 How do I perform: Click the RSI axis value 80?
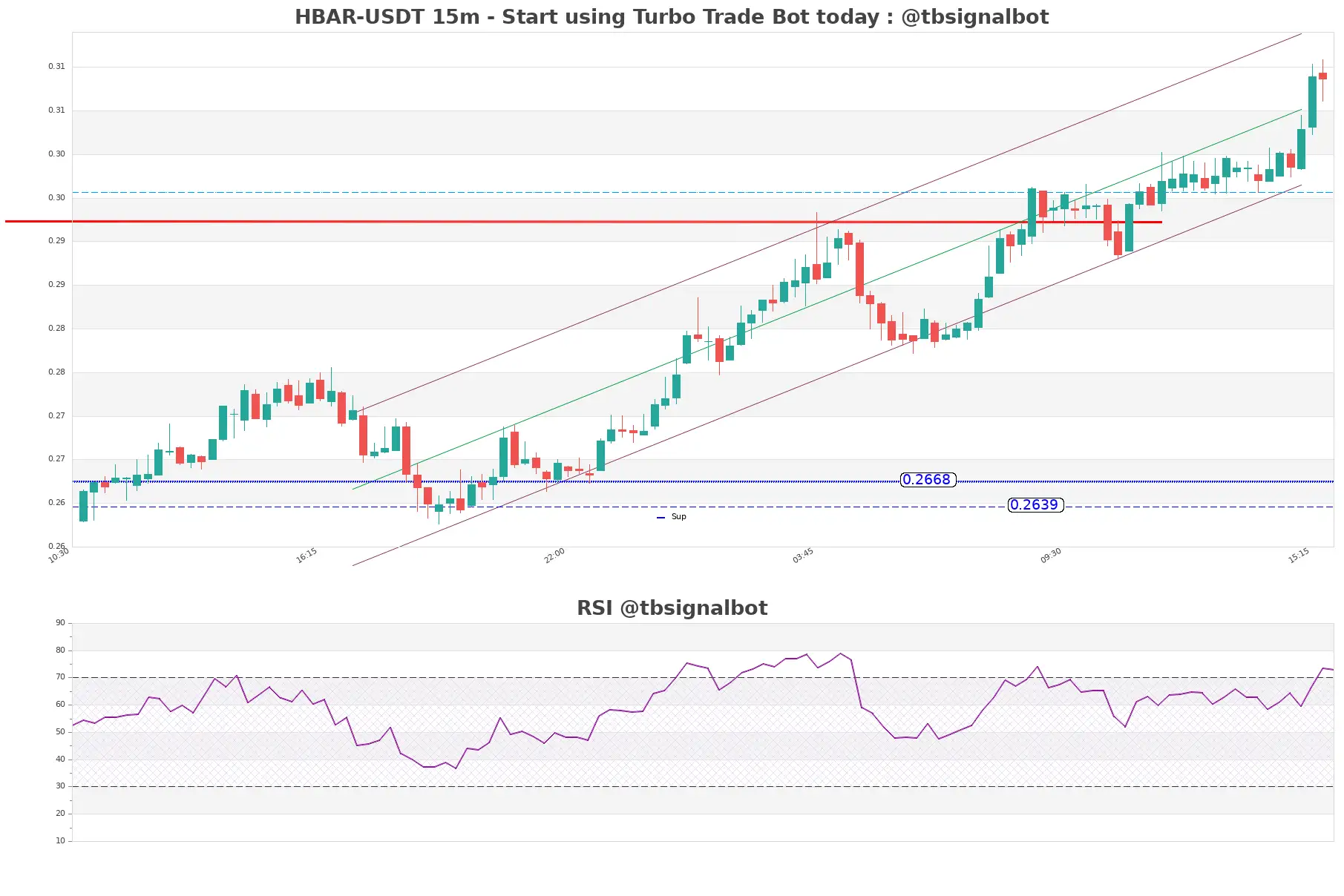point(60,650)
